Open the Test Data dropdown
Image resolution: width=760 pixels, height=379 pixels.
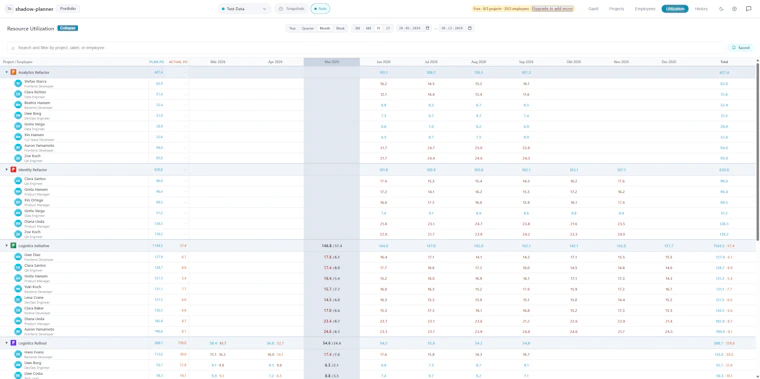[x=244, y=9]
